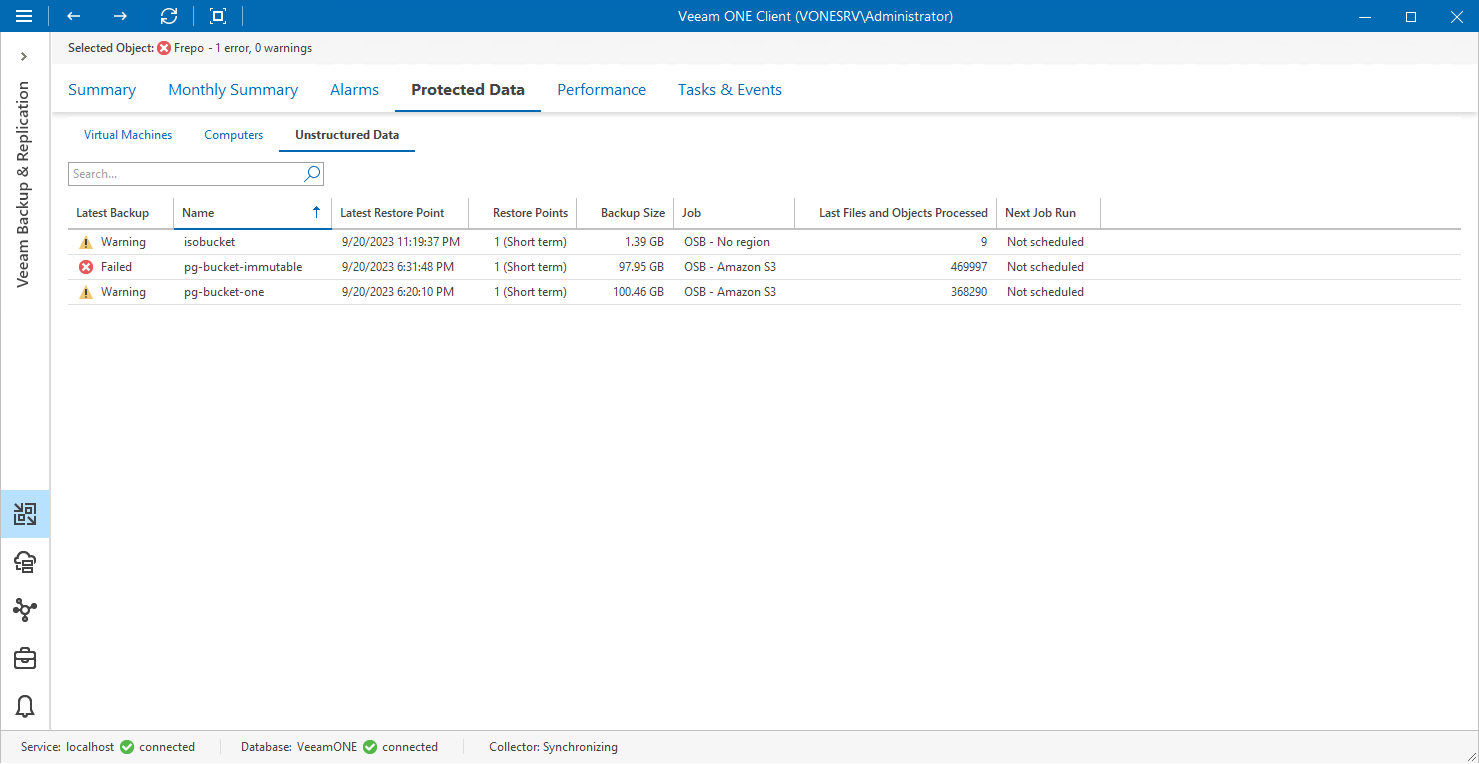Click the Failed status text

click(116, 267)
